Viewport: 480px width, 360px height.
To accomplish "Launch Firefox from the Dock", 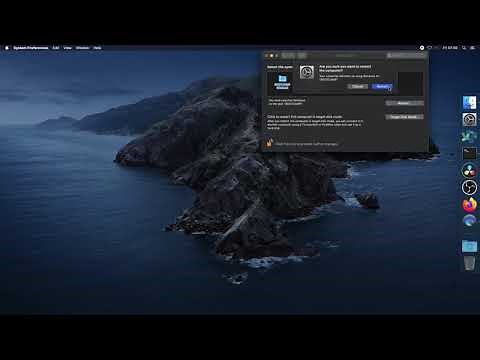I will click(x=469, y=204).
